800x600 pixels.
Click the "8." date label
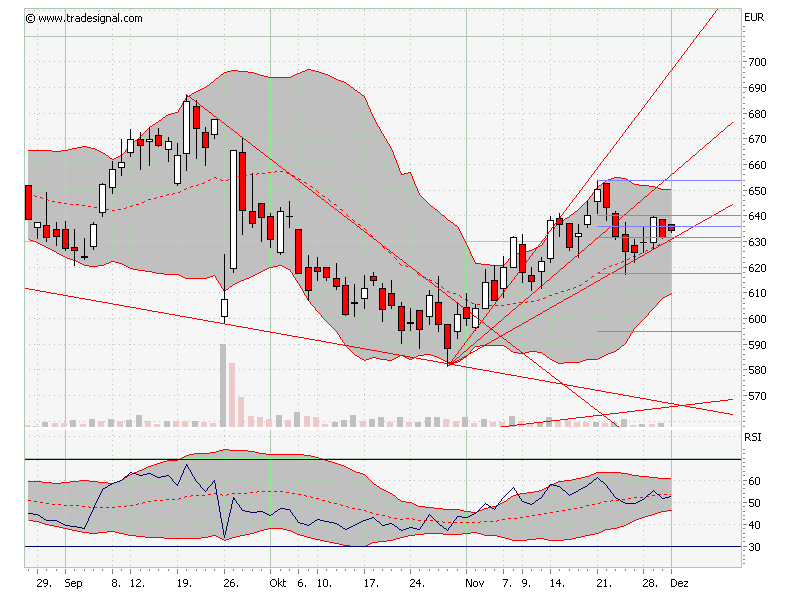tap(116, 583)
